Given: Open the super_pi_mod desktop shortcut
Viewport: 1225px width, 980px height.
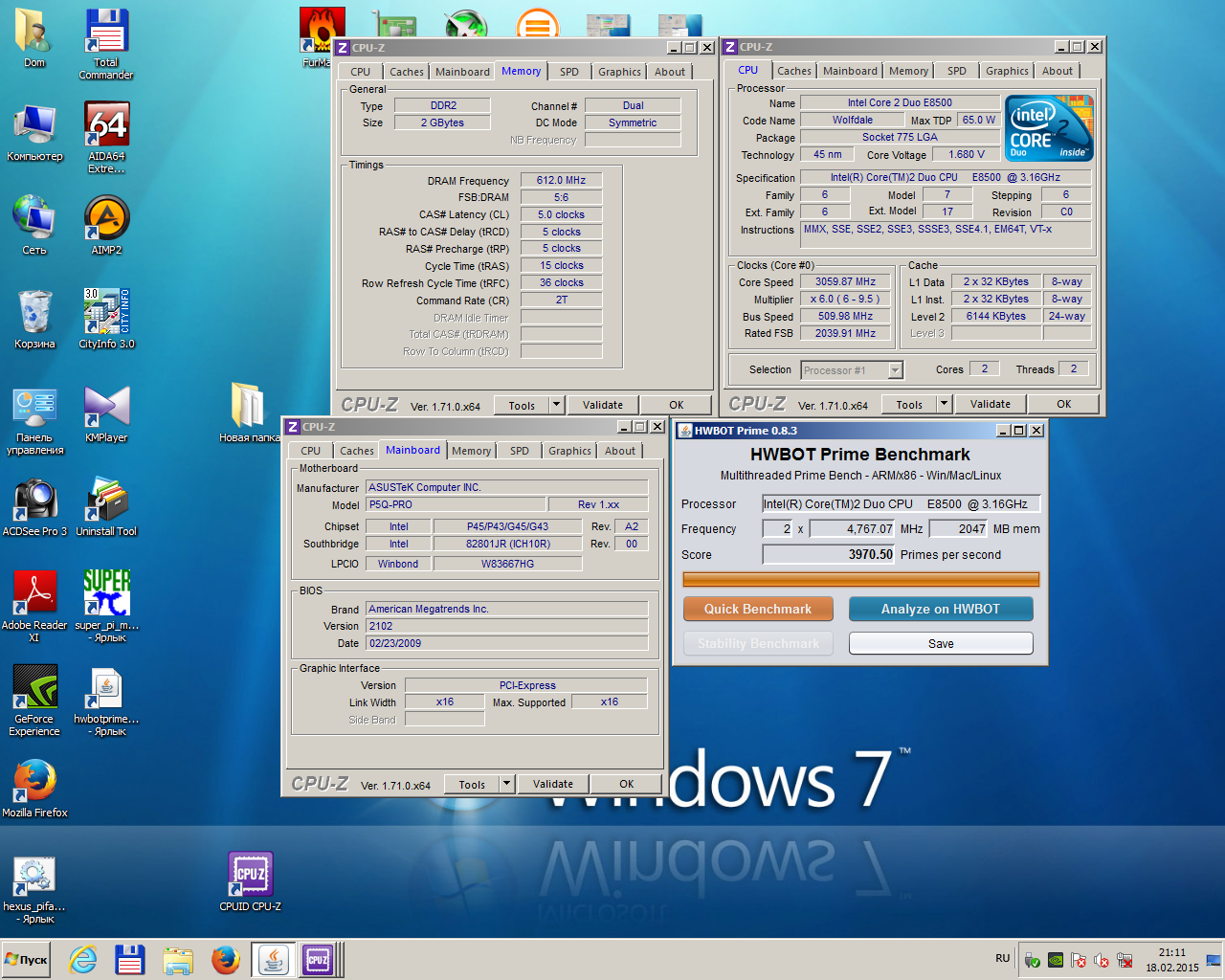Looking at the screenshot, I should point(106,606).
